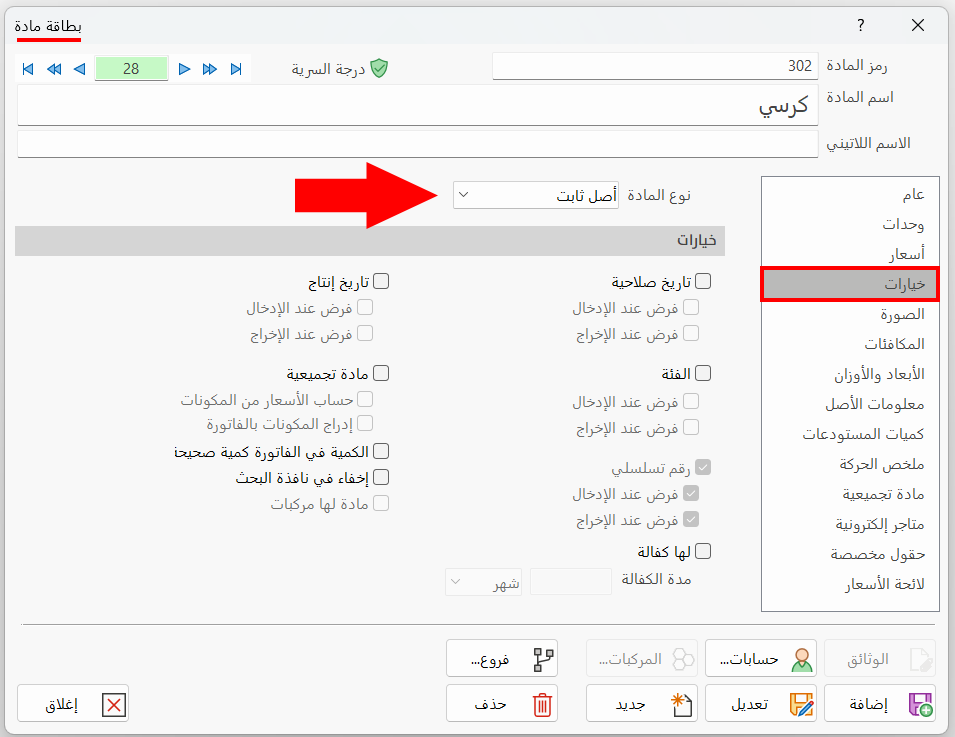Jump forward several records with double-right arrow
Viewport: 955px width, 737px height.
(210, 69)
